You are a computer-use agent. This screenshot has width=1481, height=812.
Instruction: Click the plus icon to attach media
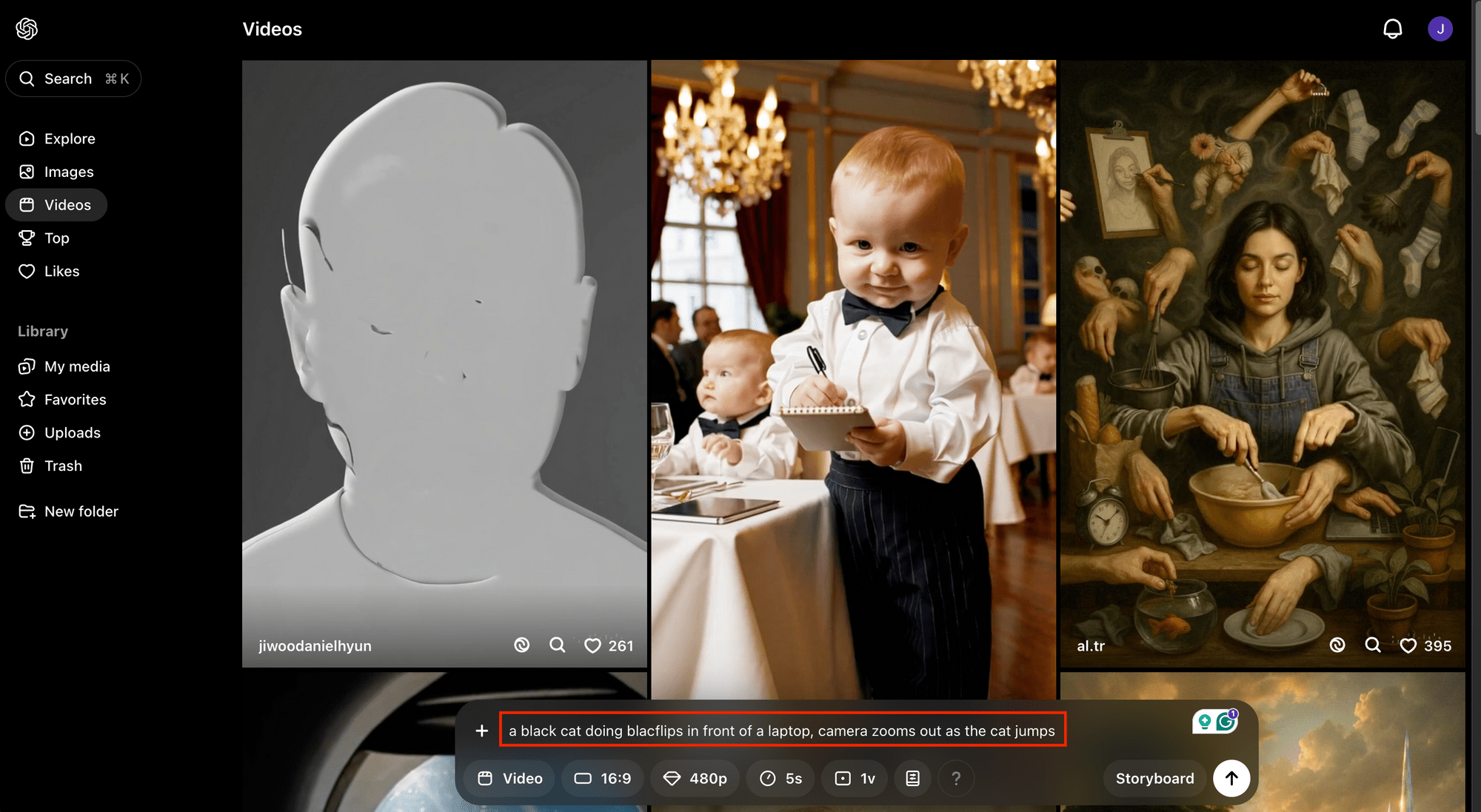pyautogui.click(x=482, y=731)
